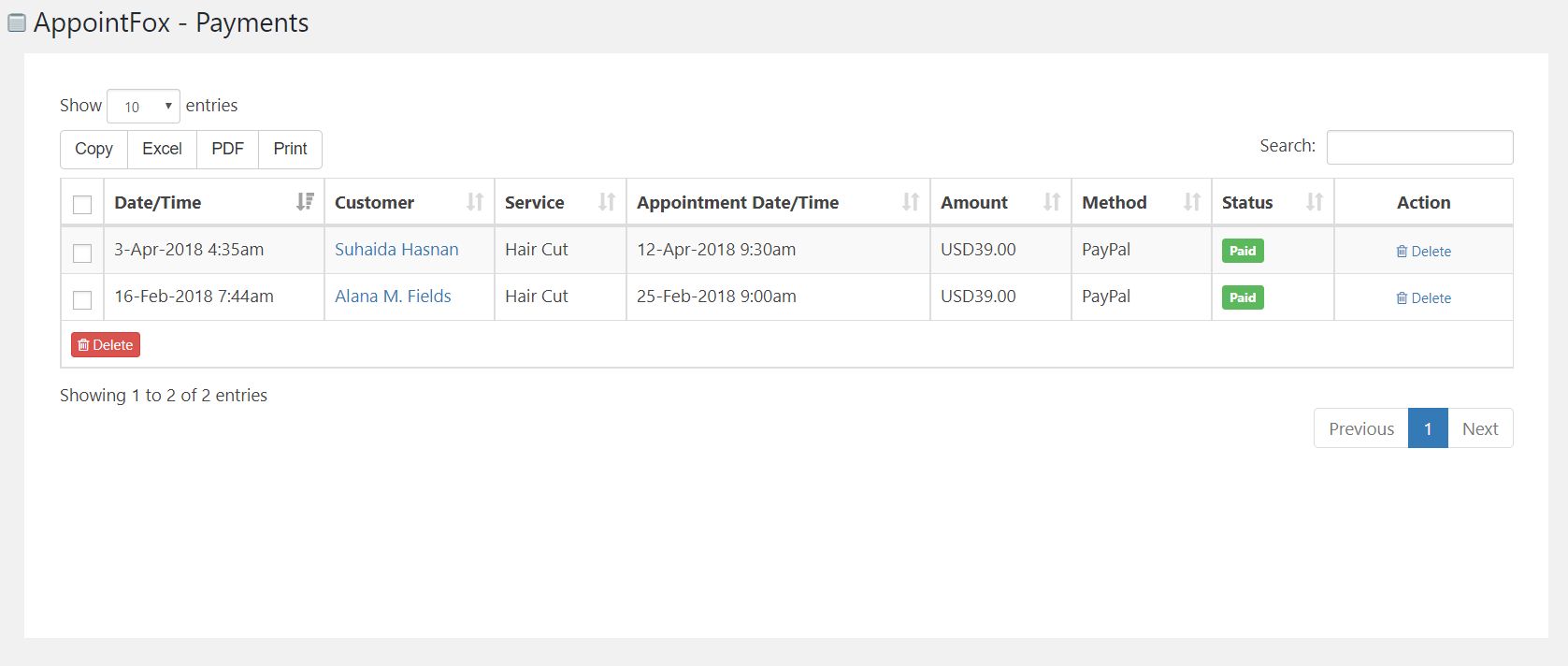Export table to PDF

point(227,149)
